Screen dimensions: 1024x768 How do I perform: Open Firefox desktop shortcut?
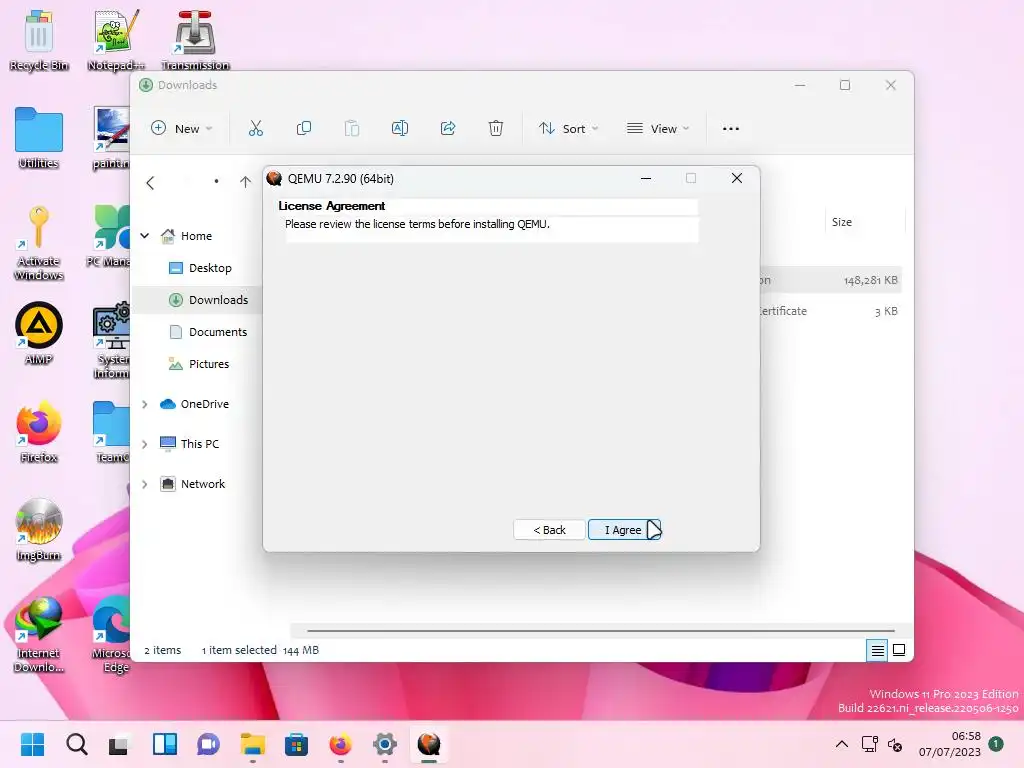(x=39, y=431)
